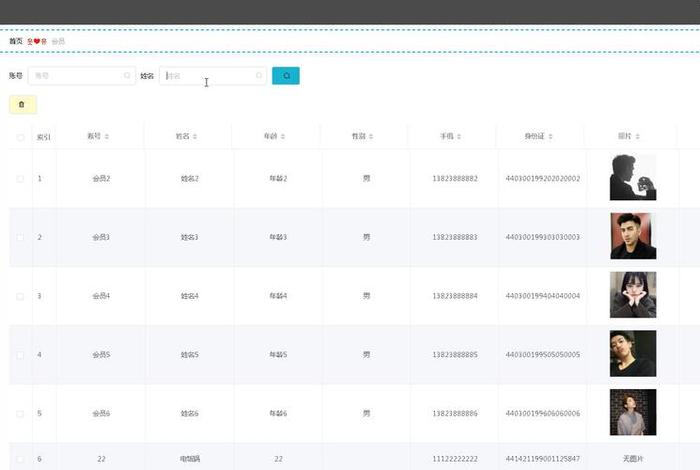The height and width of the screenshot is (470, 700).
Task: Click the 会员5 account cell
Action: click(x=101, y=355)
